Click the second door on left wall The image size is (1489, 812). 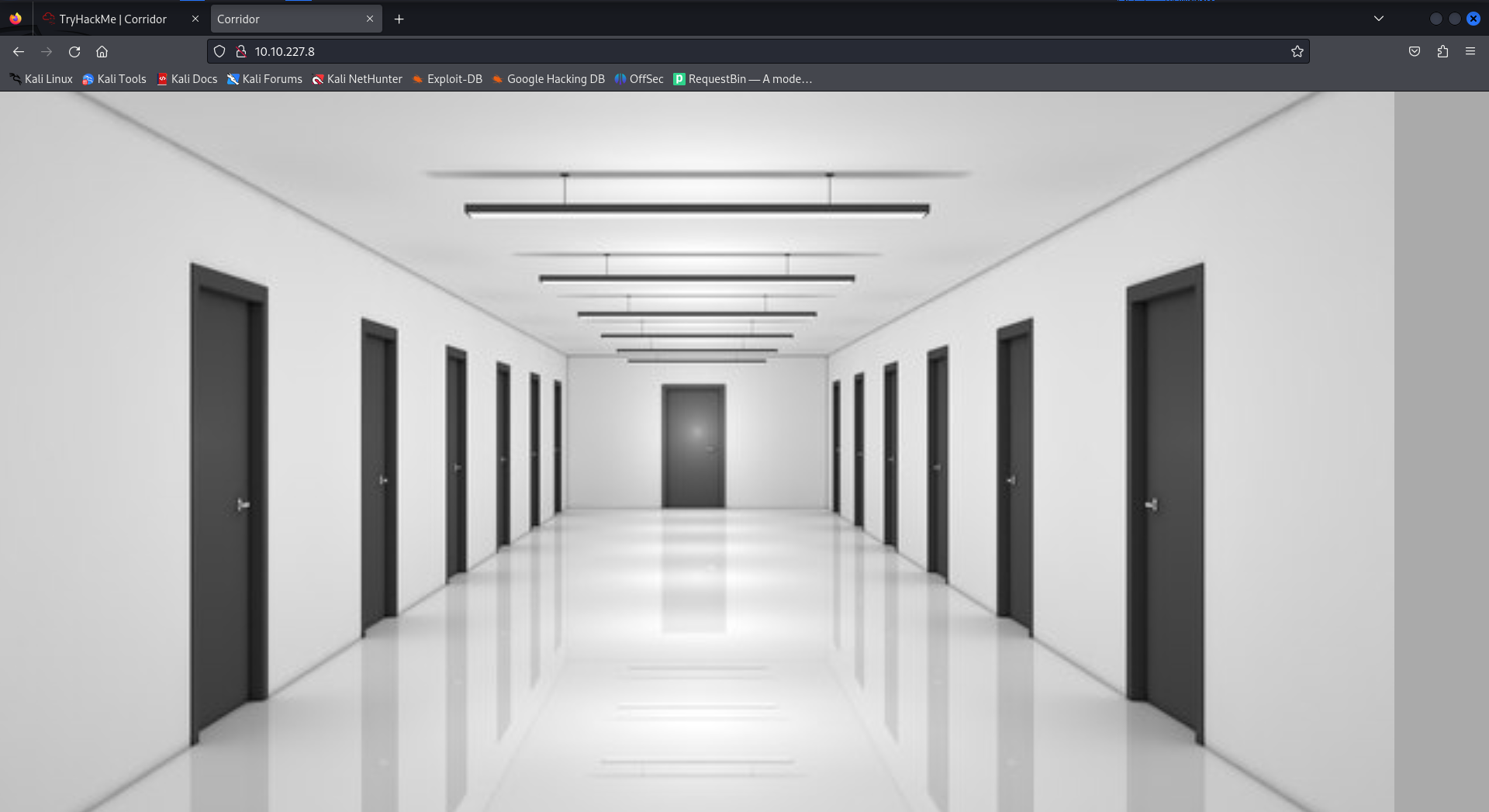379,477
